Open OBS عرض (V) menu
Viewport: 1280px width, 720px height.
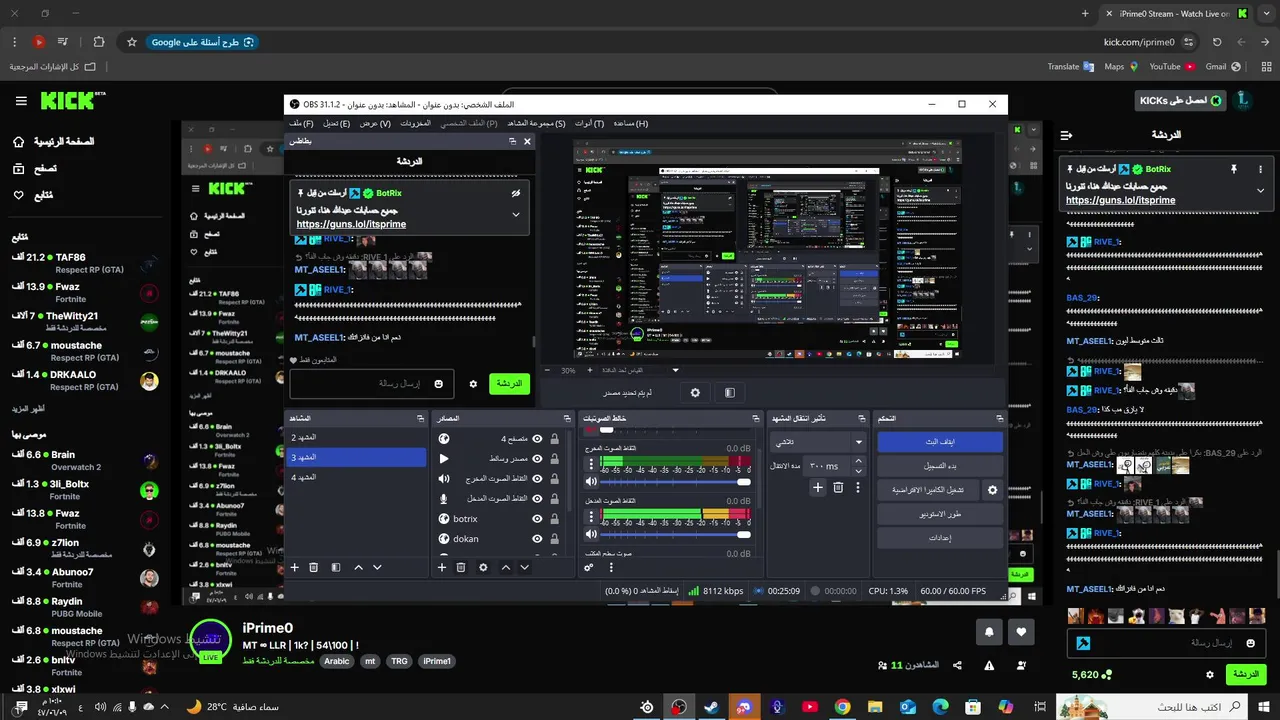click(375, 123)
